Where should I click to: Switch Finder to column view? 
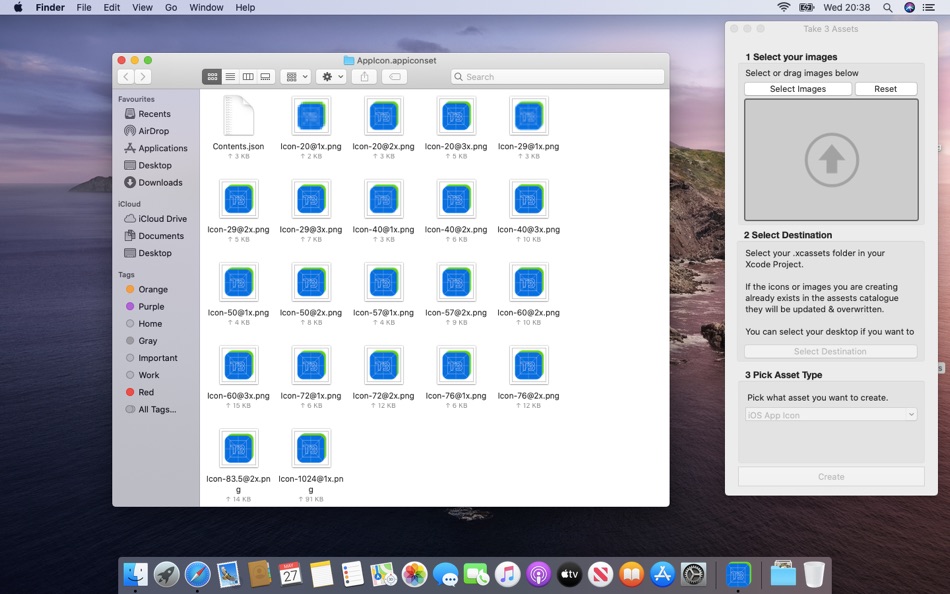(x=248, y=77)
